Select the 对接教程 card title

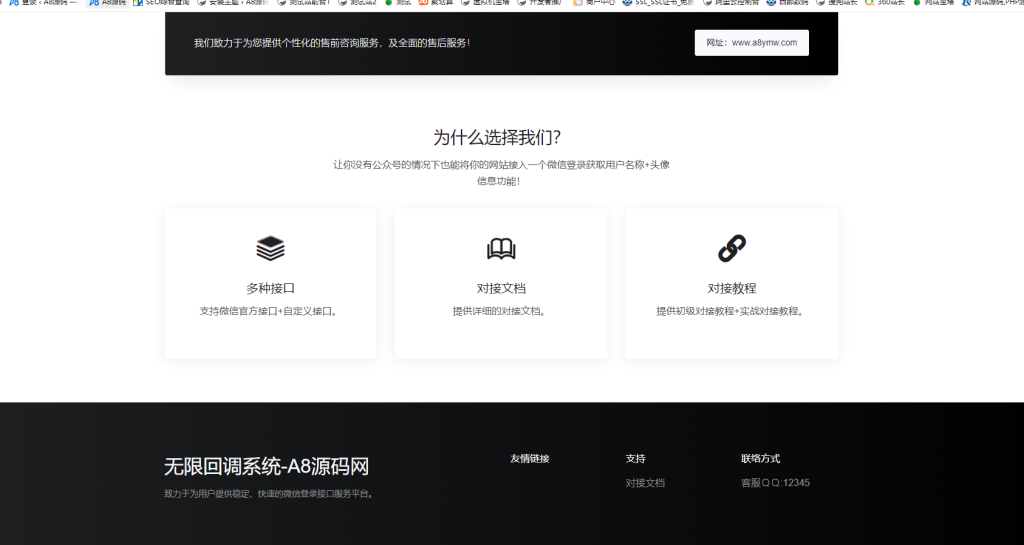tap(731, 288)
